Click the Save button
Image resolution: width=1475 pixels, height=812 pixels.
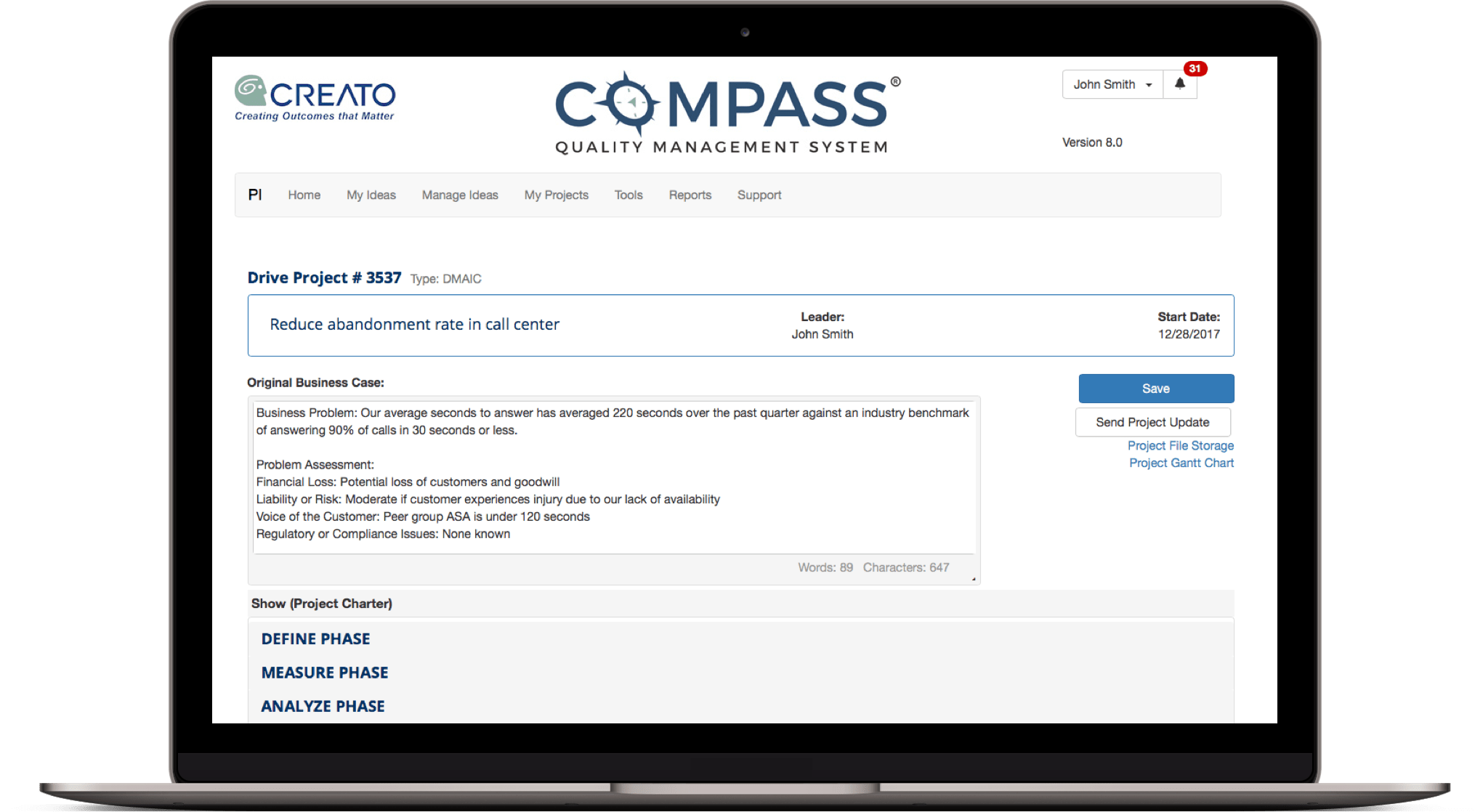click(x=1155, y=389)
